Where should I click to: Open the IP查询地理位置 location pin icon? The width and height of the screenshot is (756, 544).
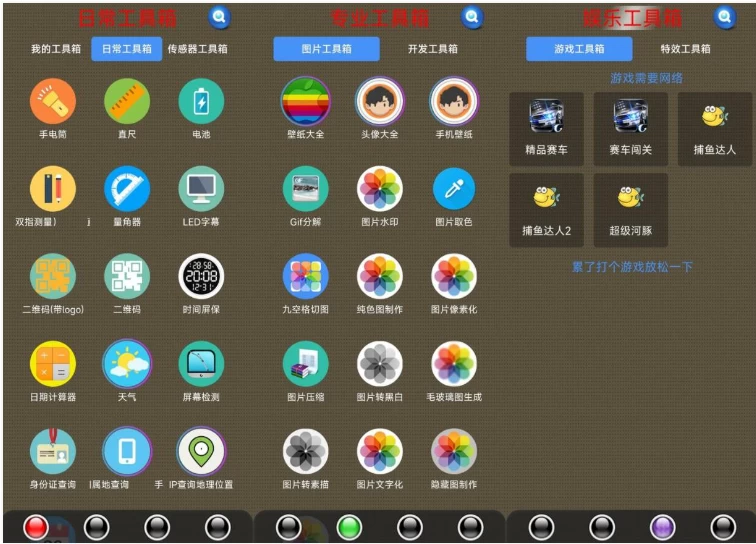pos(201,451)
